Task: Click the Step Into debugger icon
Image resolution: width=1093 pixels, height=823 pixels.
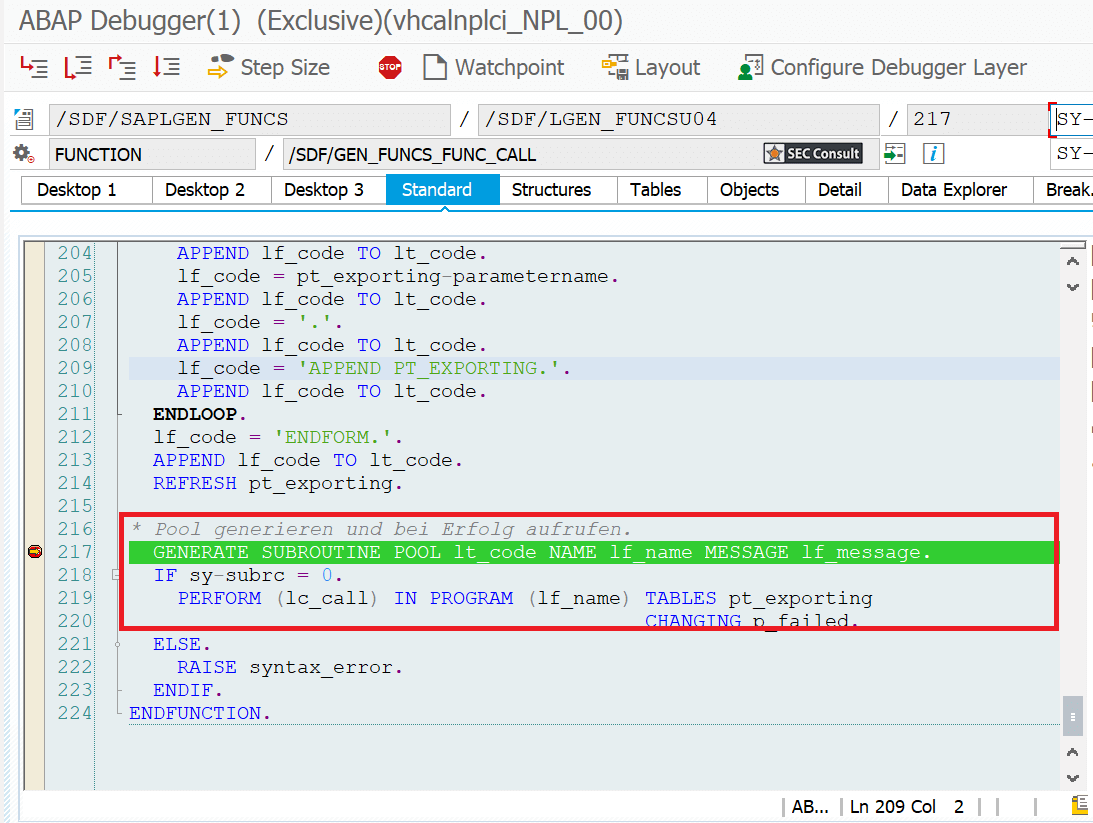Action: tap(34, 67)
